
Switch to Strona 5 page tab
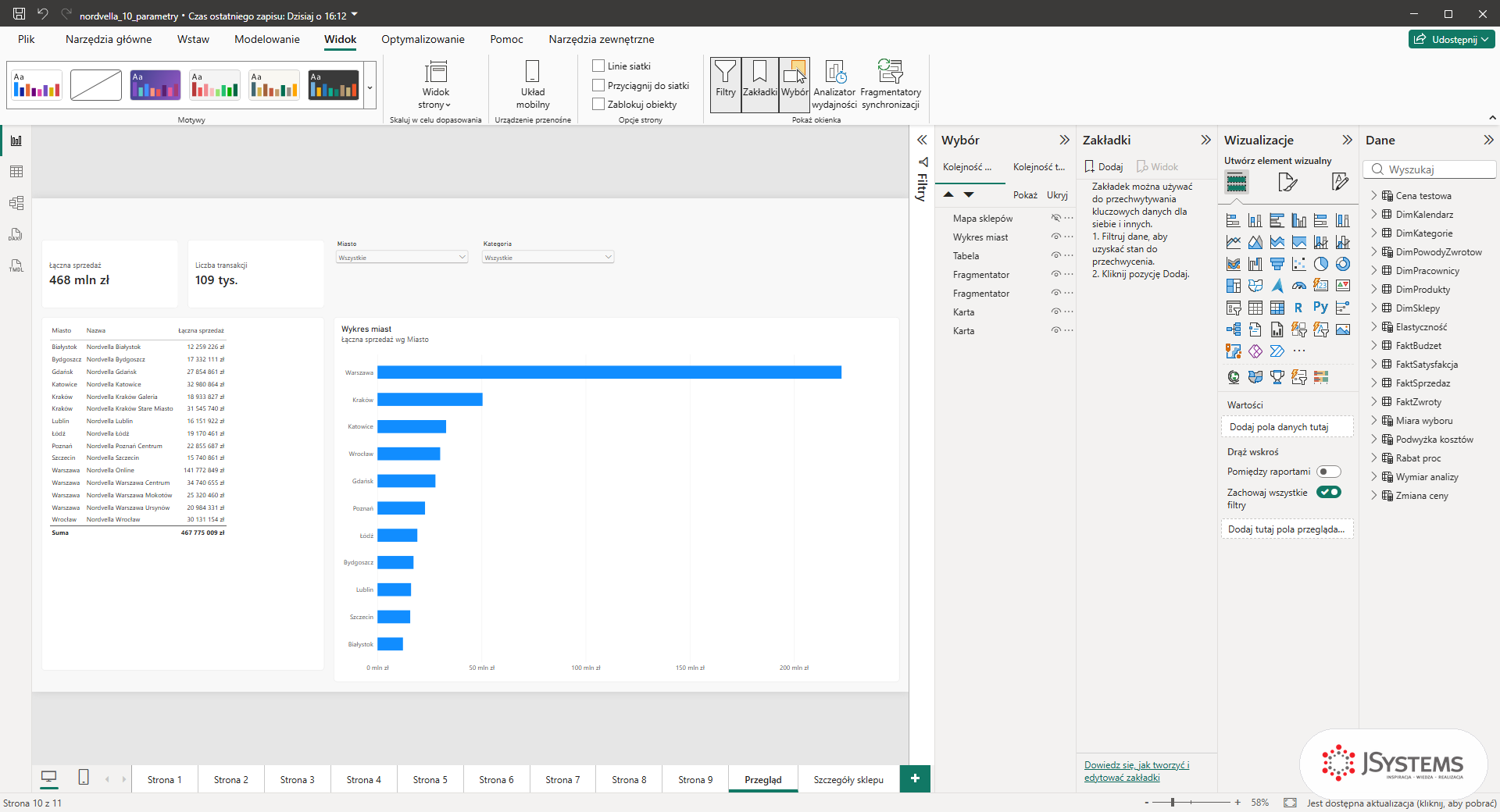[430, 779]
